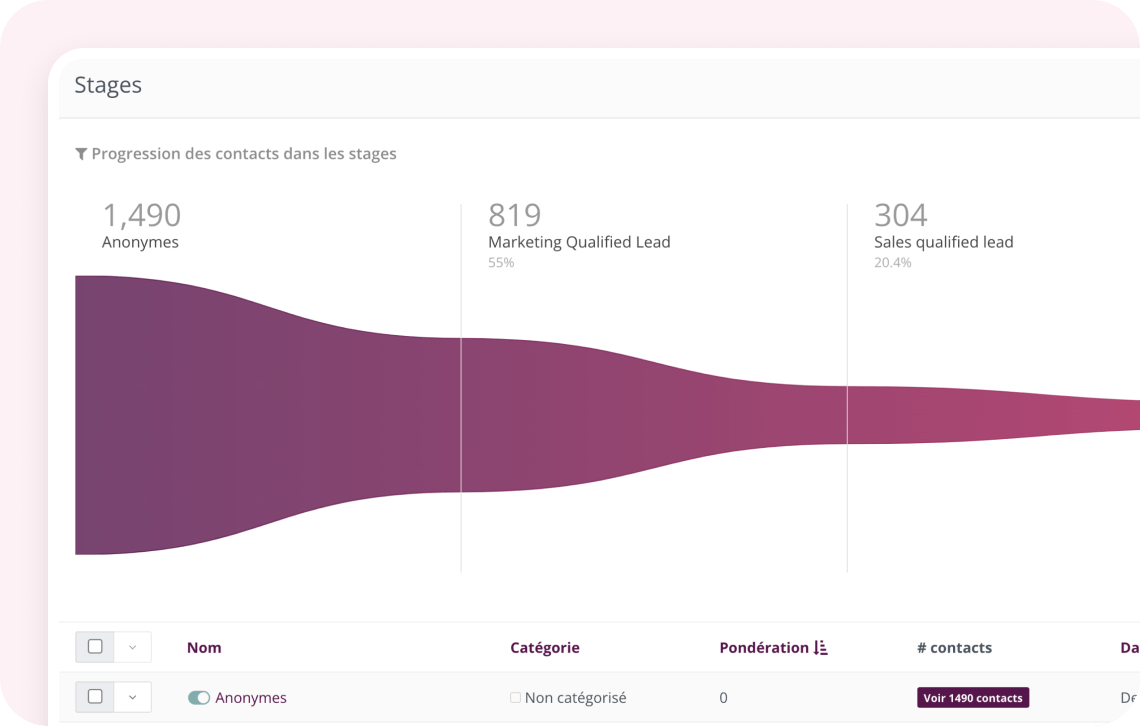This screenshot has width=1140, height=726.
Task: Open the Anonymes stage name link
Action: pos(251,698)
